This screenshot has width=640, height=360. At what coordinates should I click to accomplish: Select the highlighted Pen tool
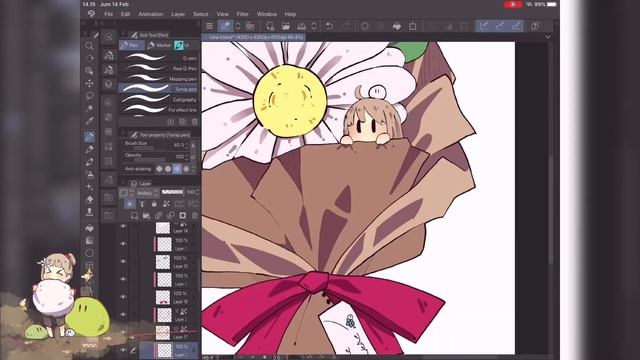89,137
